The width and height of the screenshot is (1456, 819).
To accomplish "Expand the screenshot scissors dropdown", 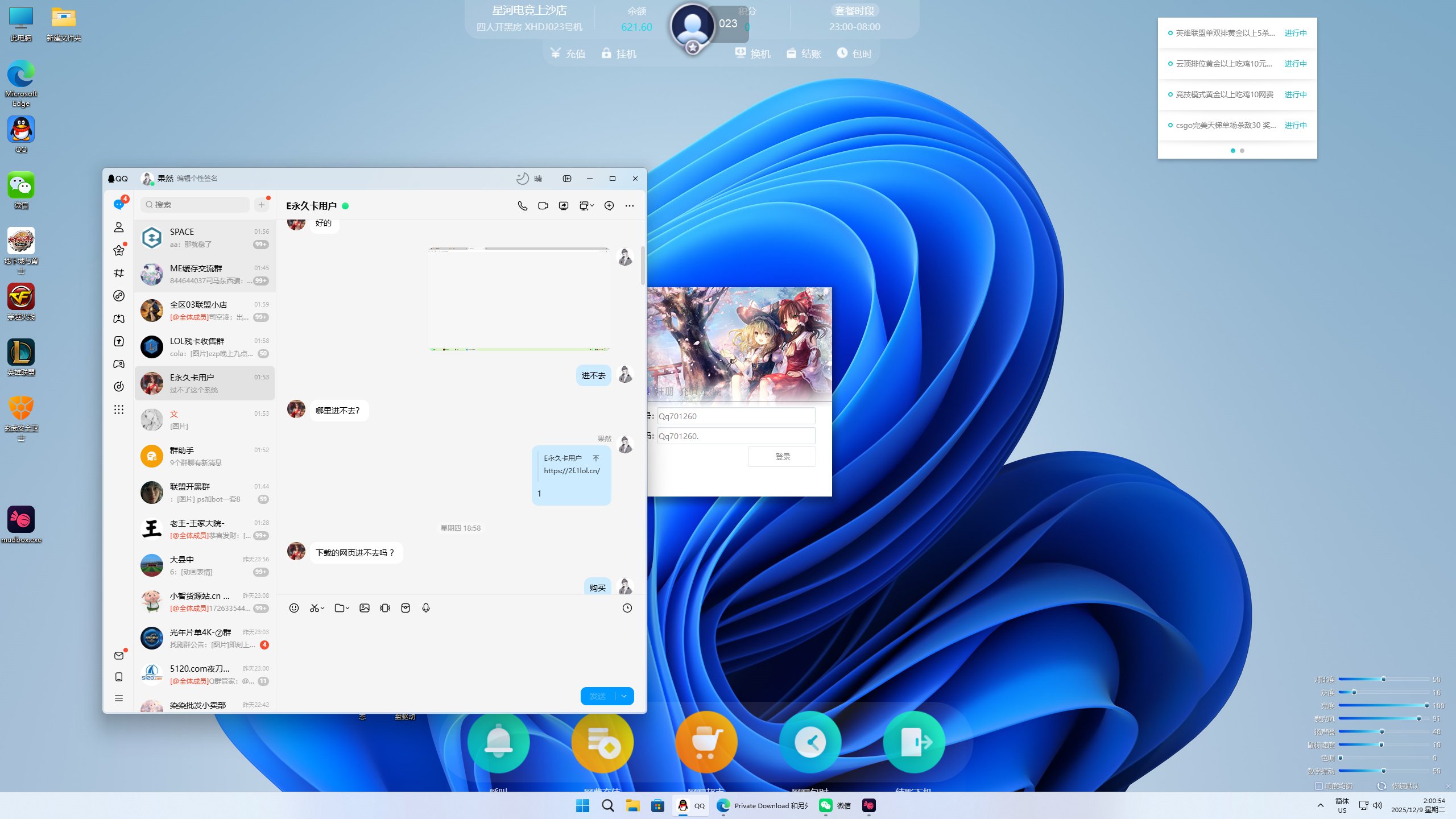I will click(x=322, y=608).
